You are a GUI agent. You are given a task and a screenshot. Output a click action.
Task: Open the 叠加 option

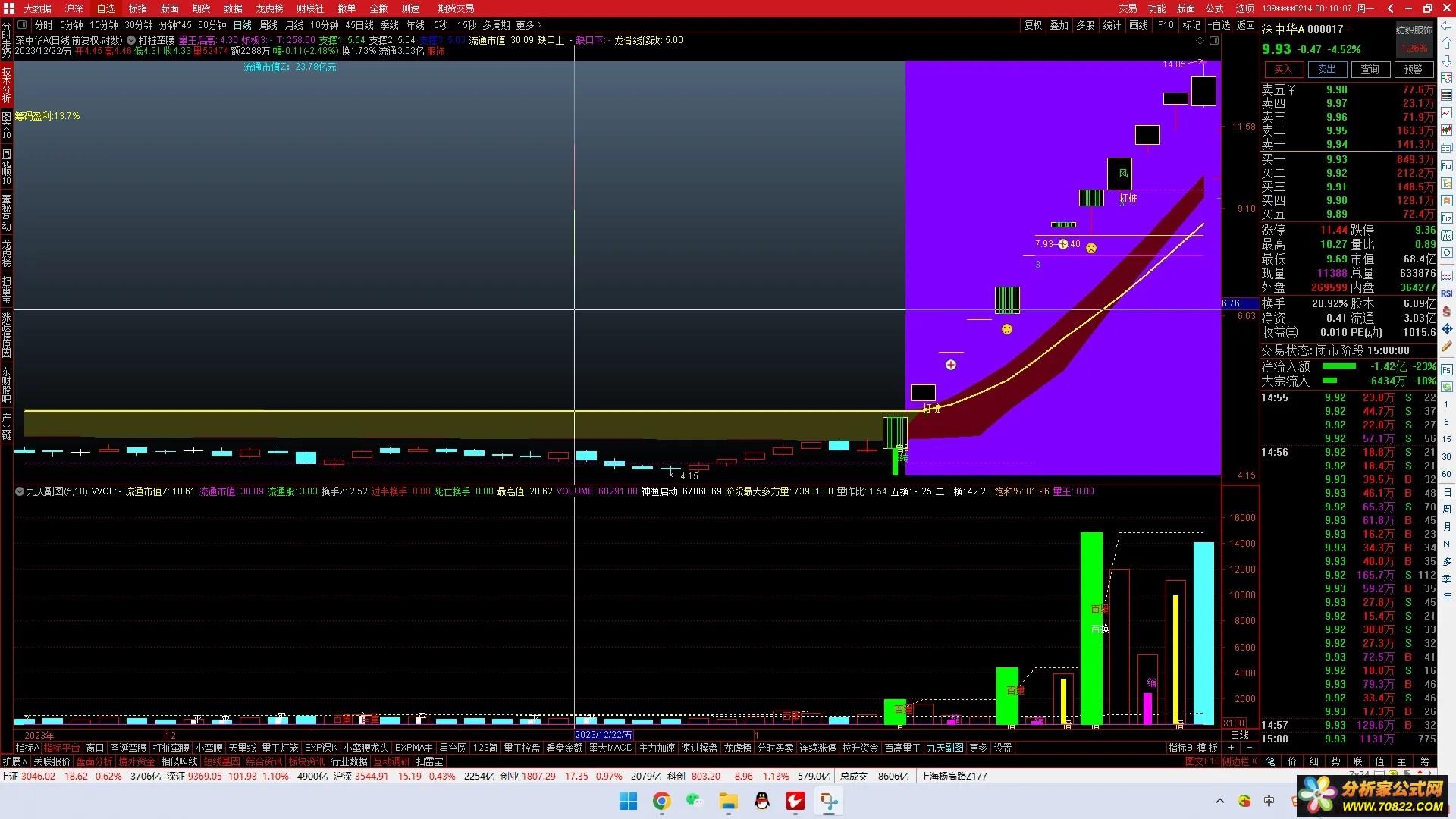pyautogui.click(x=1059, y=25)
